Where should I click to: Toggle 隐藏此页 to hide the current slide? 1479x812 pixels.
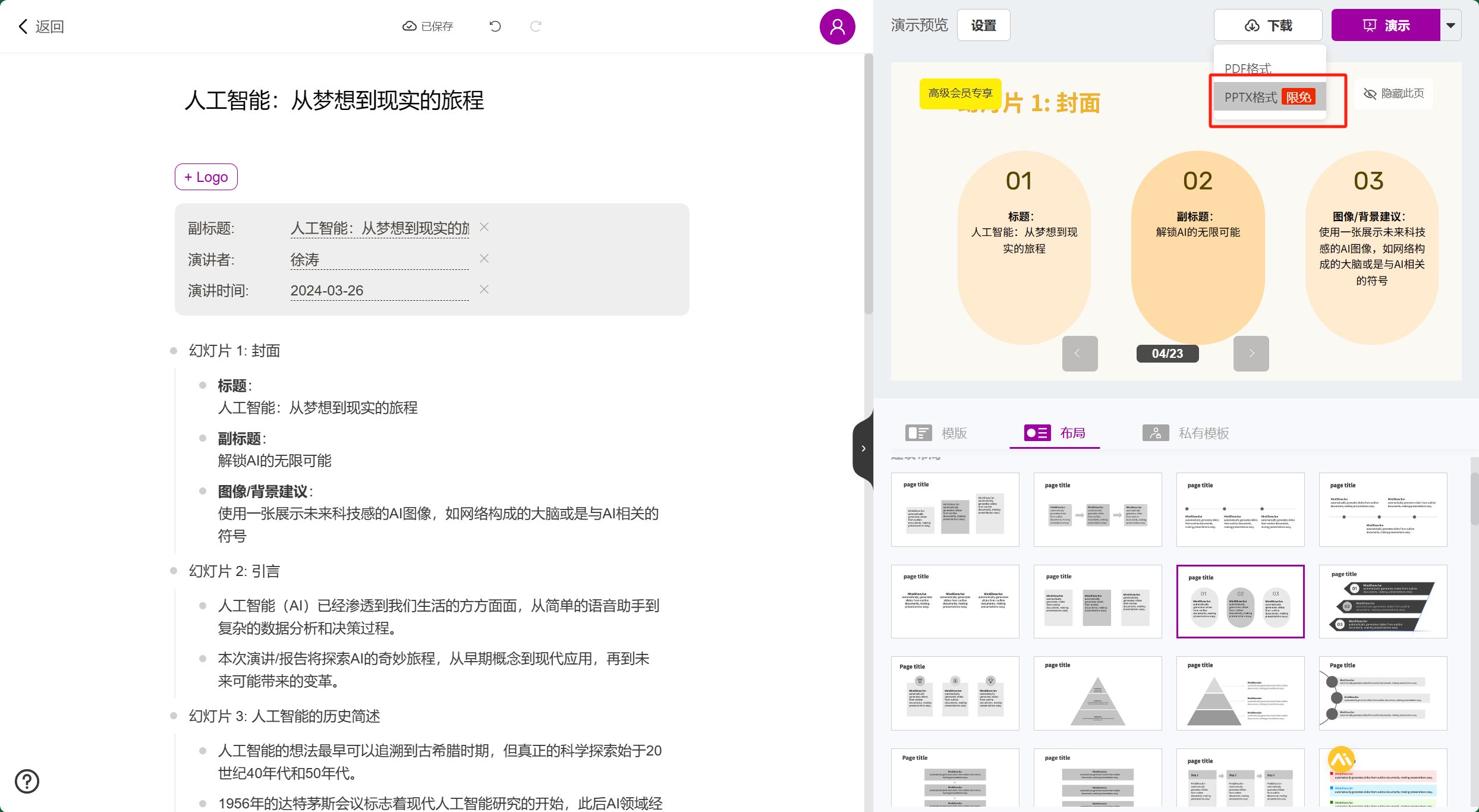tap(1394, 93)
